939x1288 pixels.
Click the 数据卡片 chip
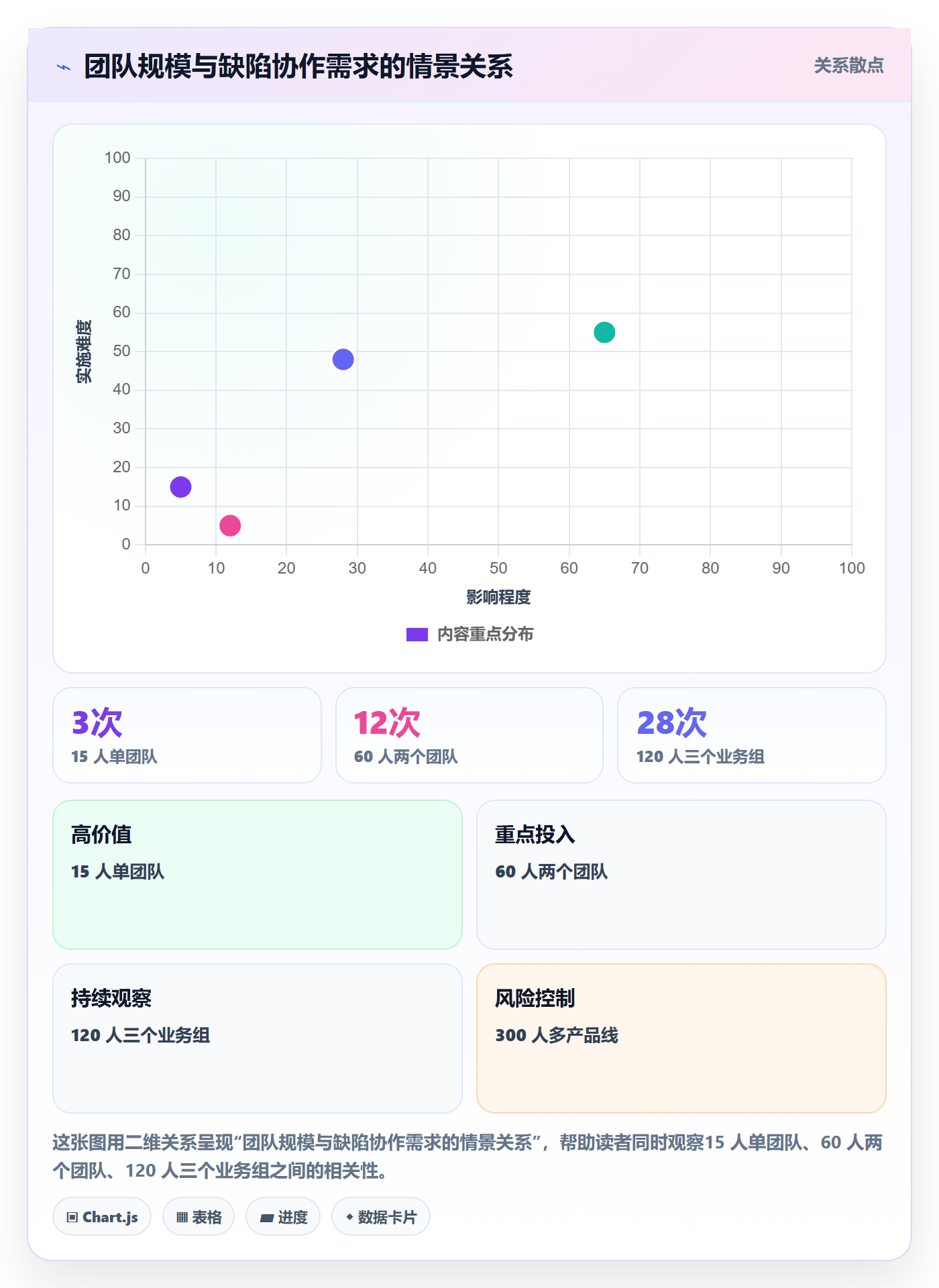coord(381,1216)
